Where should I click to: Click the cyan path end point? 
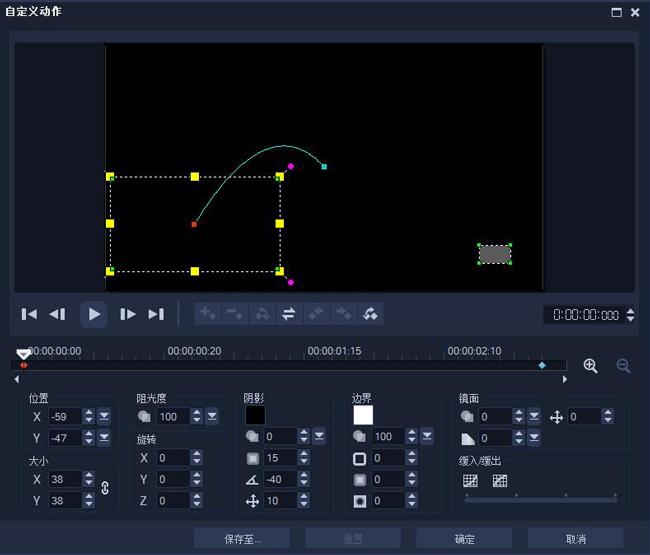click(x=324, y=167)
